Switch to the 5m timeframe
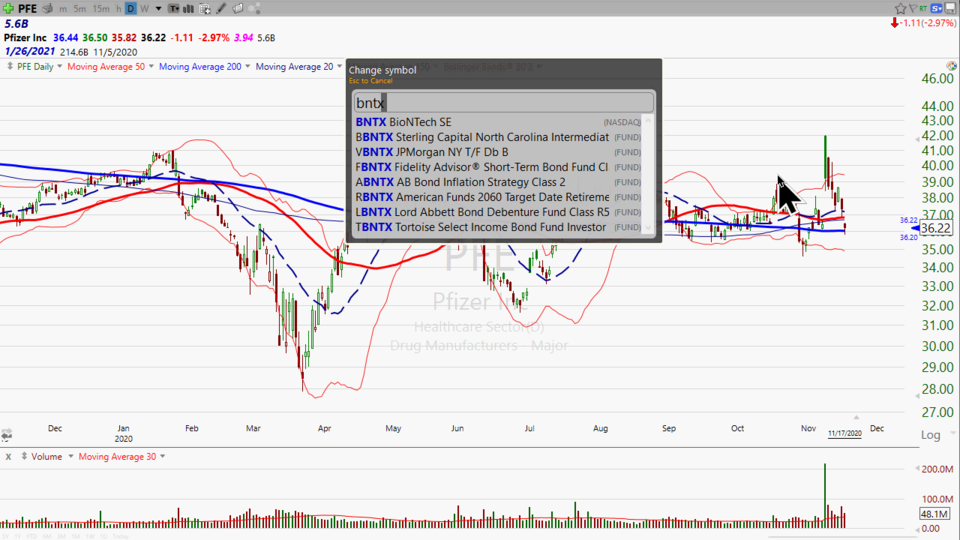The height and width of the screenshot is (540, 960). coord(80,9)
